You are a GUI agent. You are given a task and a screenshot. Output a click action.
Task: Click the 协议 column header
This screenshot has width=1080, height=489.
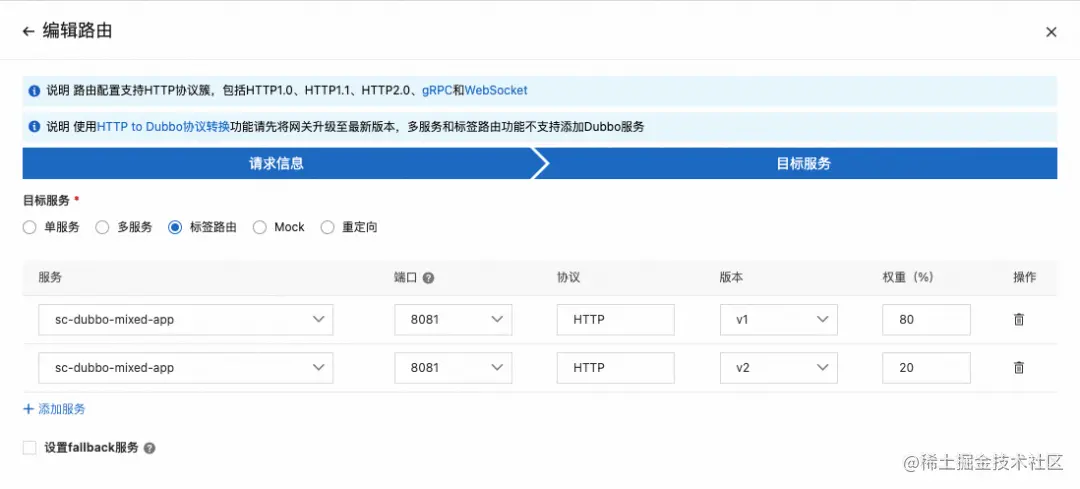[x=569, y=278]
